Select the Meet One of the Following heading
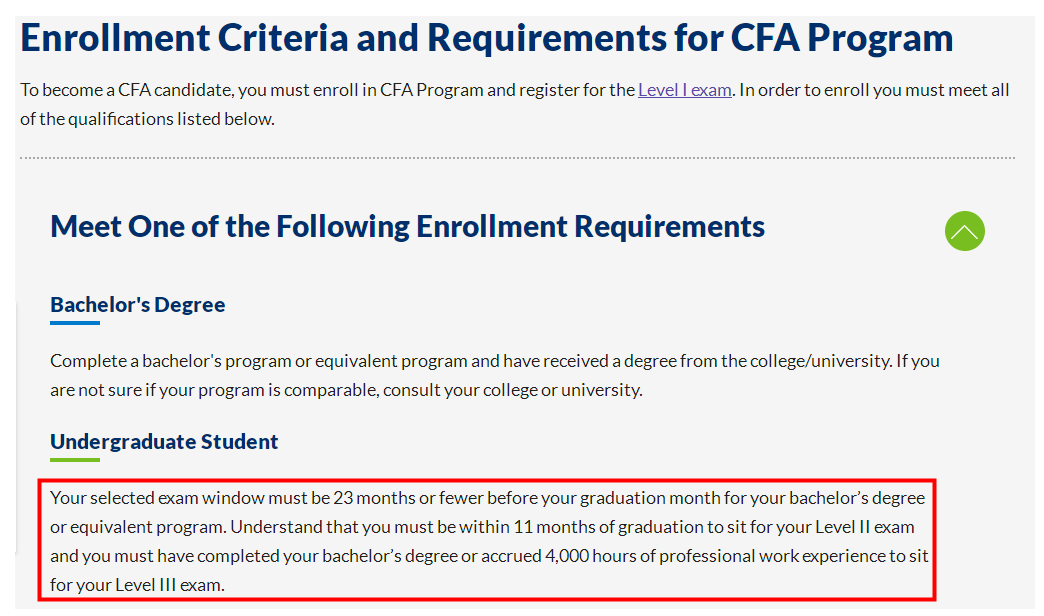Viewport: 1044px width, 616px height. [407, 226]
